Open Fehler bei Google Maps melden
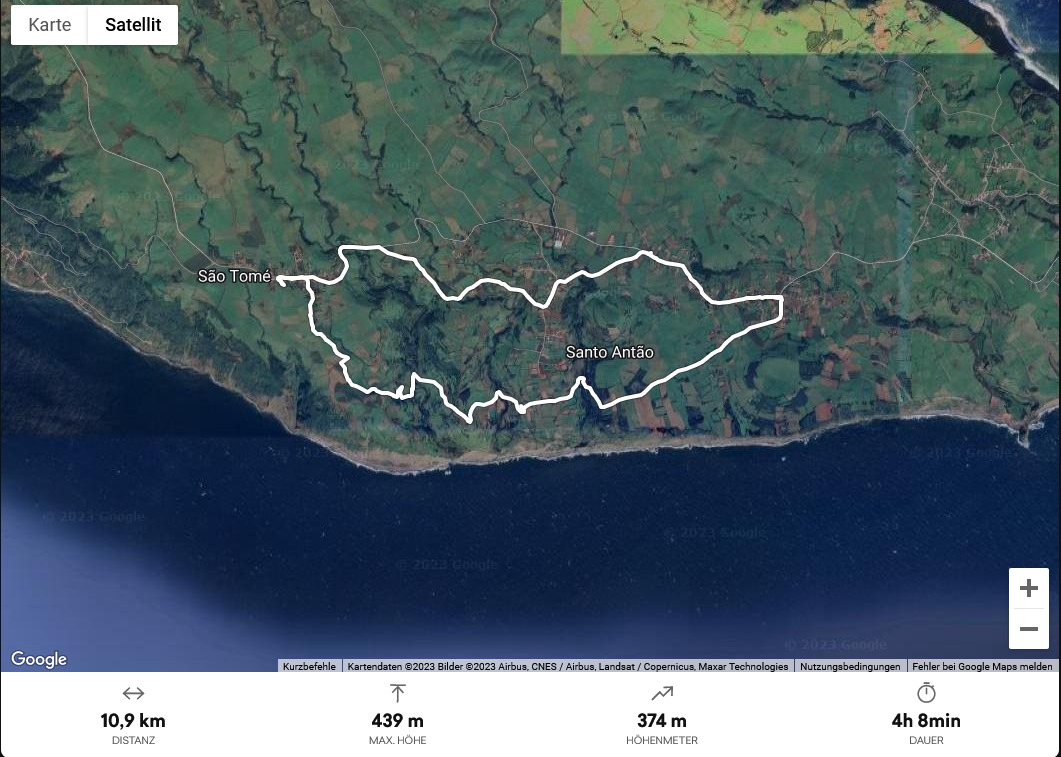This screenshot has width=1061, height=757. [x=982, y=666]
